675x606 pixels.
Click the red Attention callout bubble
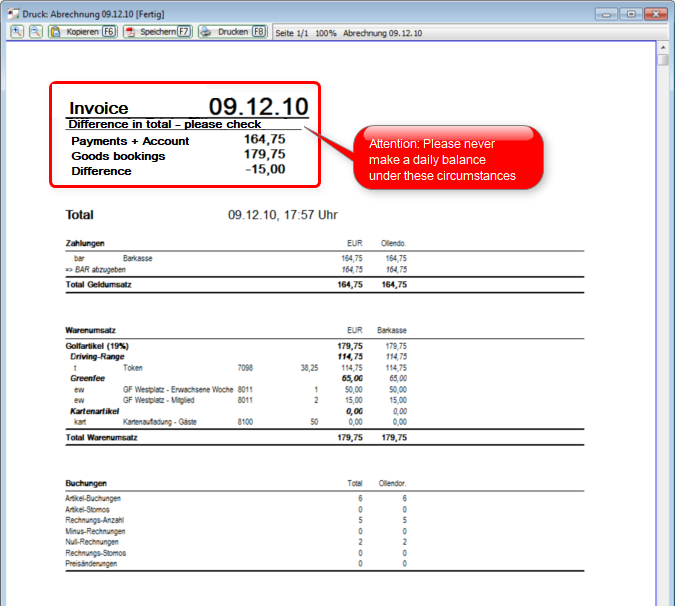point(448,160)
